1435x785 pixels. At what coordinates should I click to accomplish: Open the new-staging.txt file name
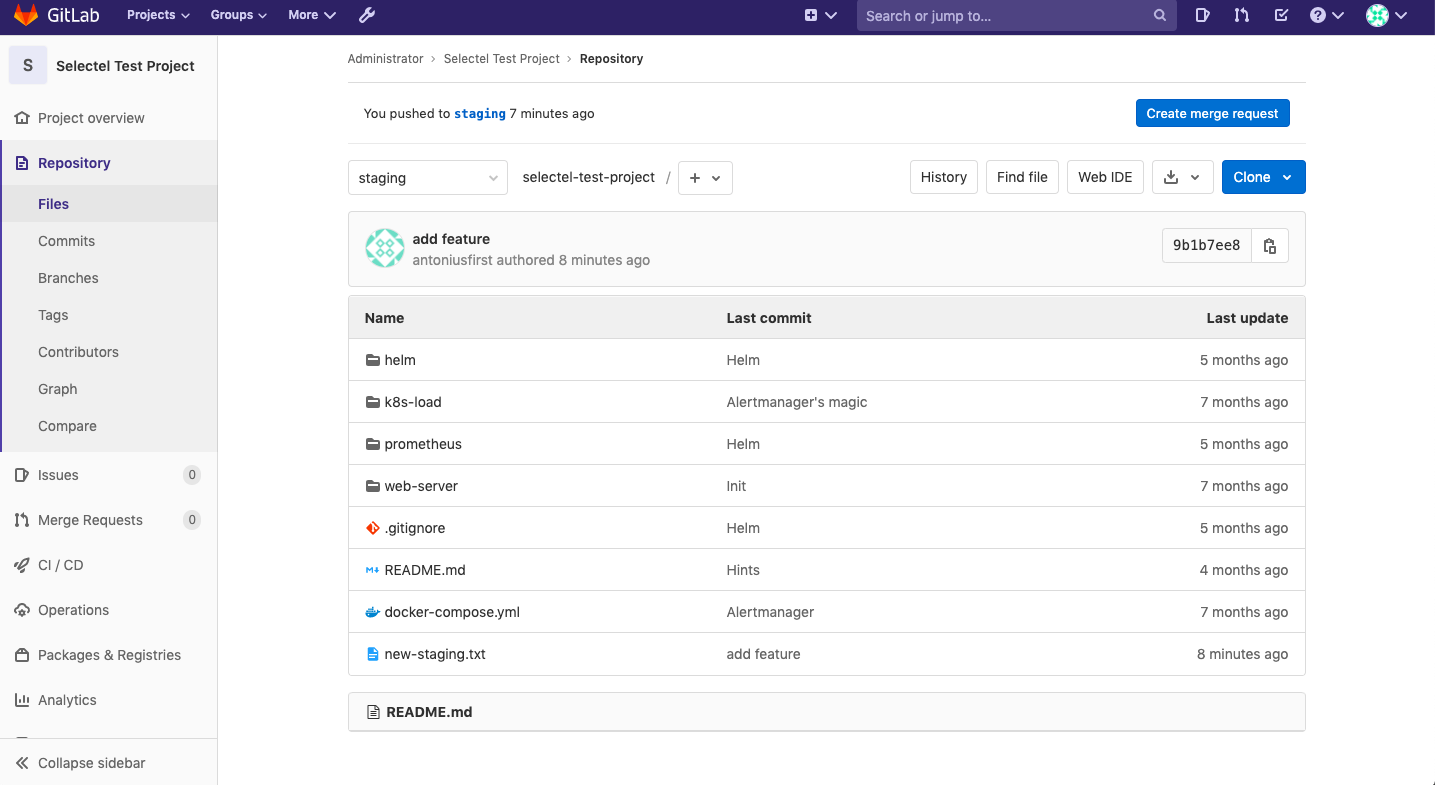point(435,654)
